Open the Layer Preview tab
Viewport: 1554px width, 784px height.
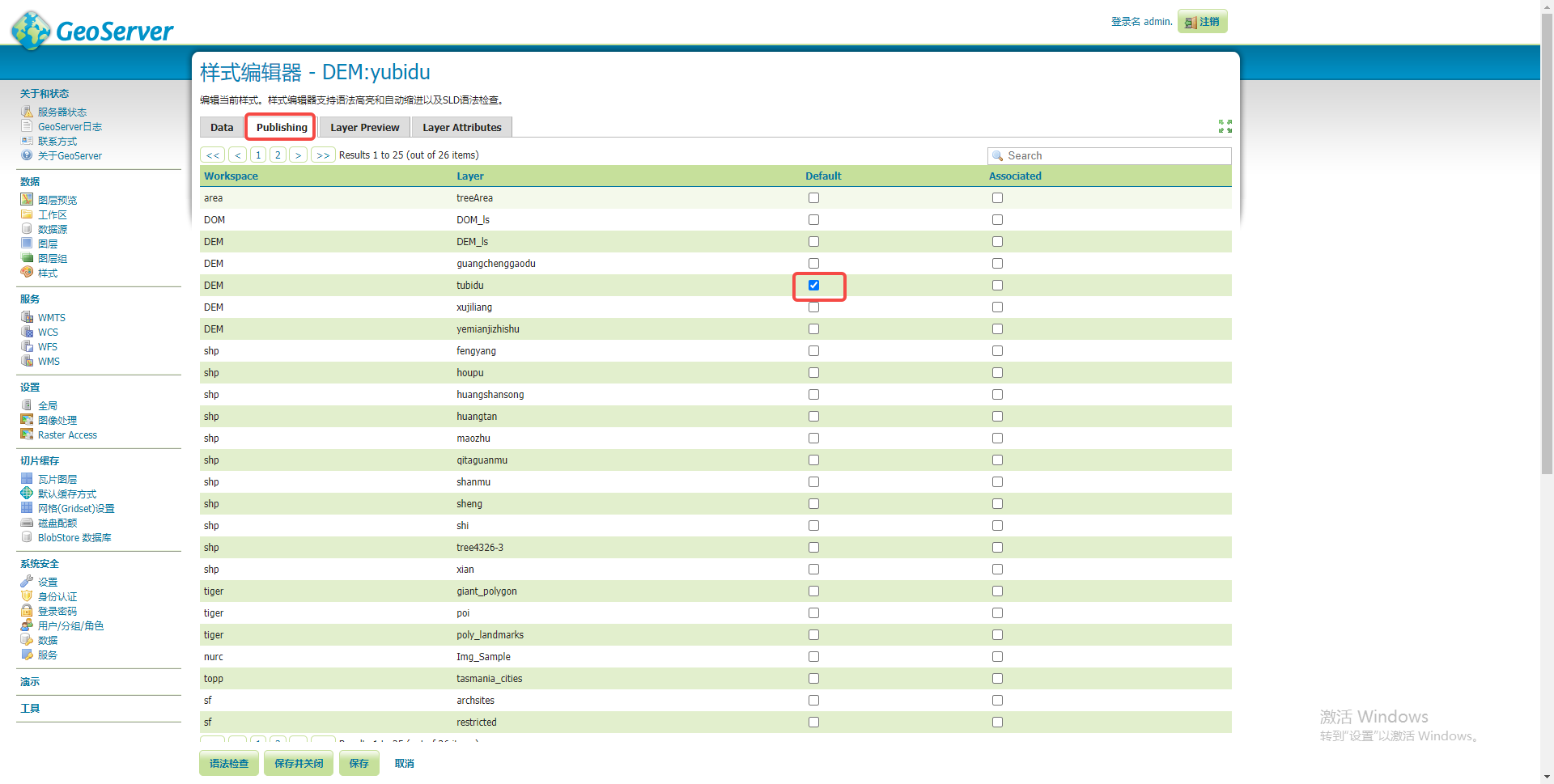point(365,127)
